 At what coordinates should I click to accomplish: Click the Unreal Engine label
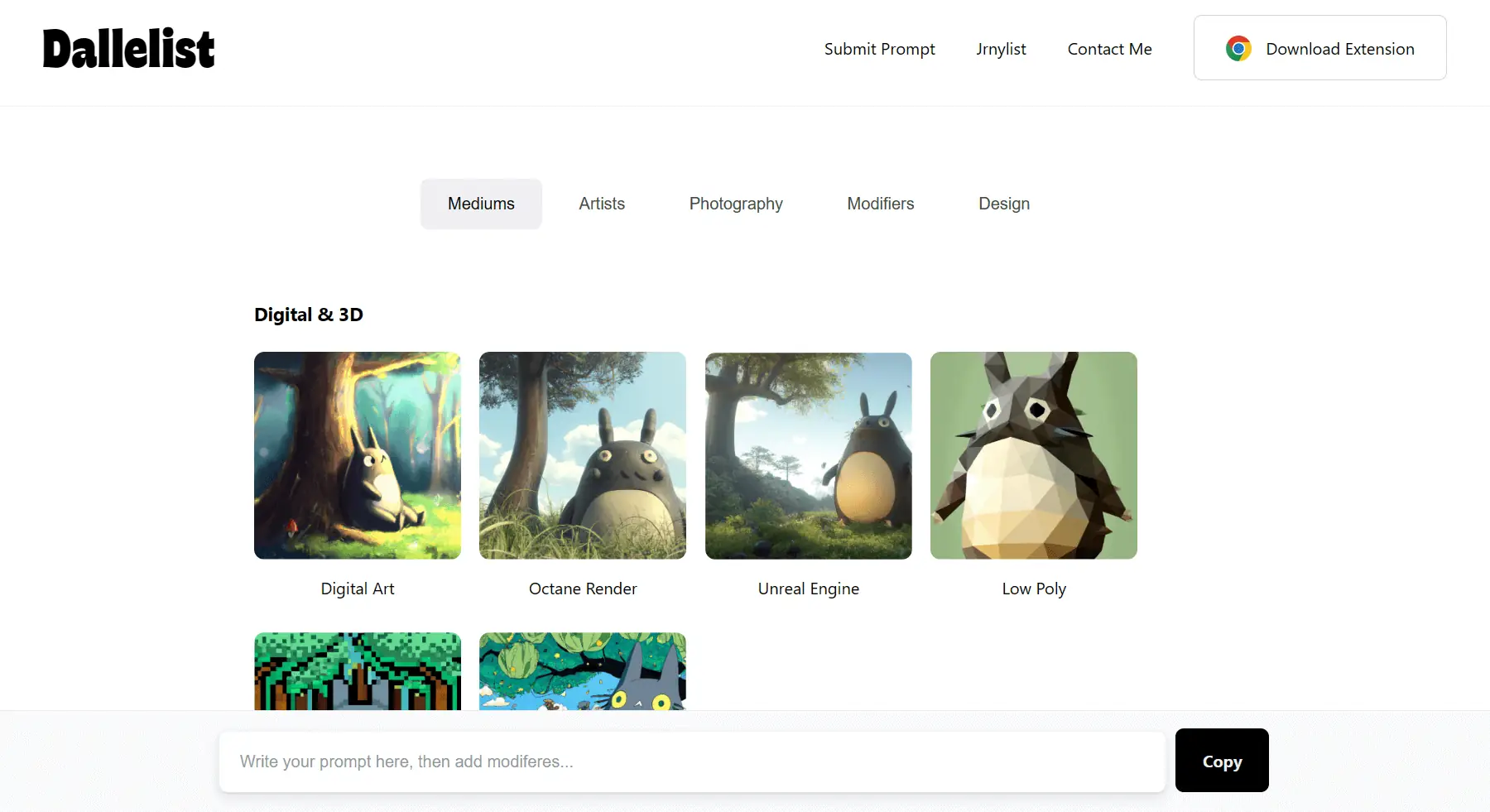809,589
